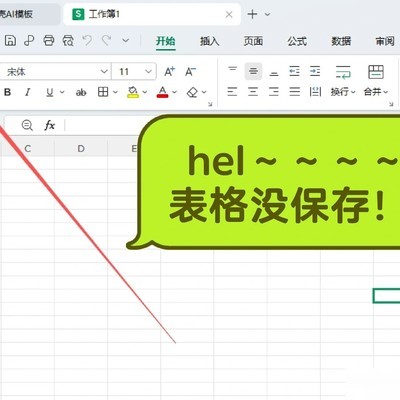The image size is (400, 400).
Task: Click the Save icon in quick access toolbar
Action: point(10,41)
